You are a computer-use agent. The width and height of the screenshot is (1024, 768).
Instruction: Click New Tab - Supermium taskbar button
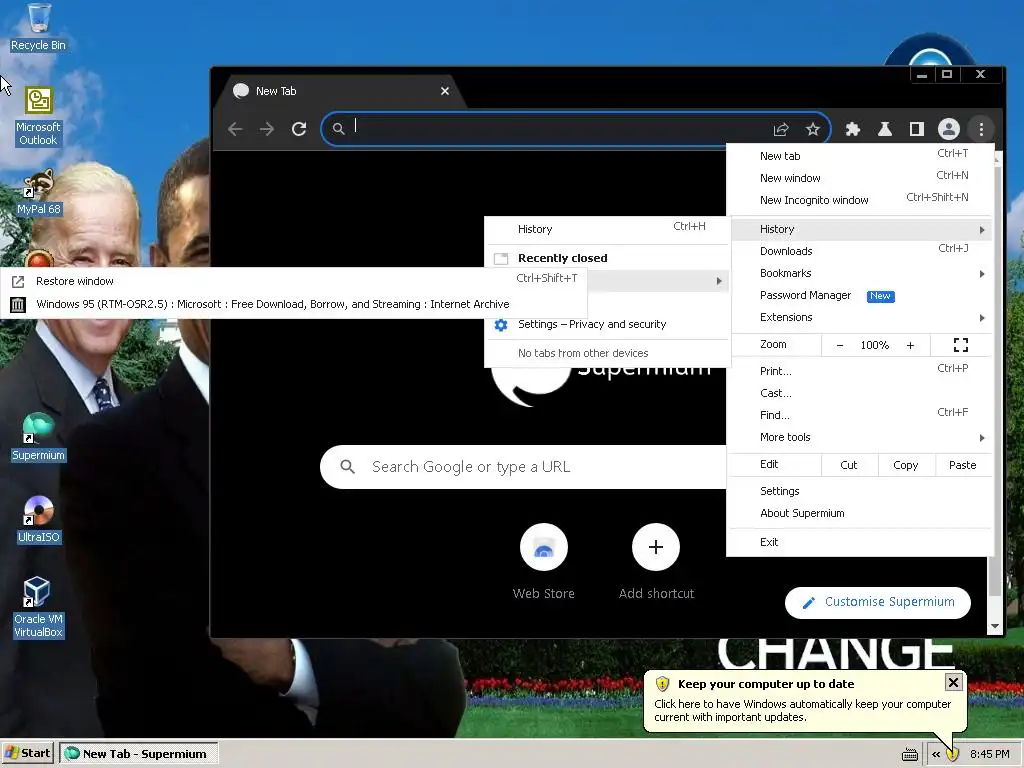point(138,754)
